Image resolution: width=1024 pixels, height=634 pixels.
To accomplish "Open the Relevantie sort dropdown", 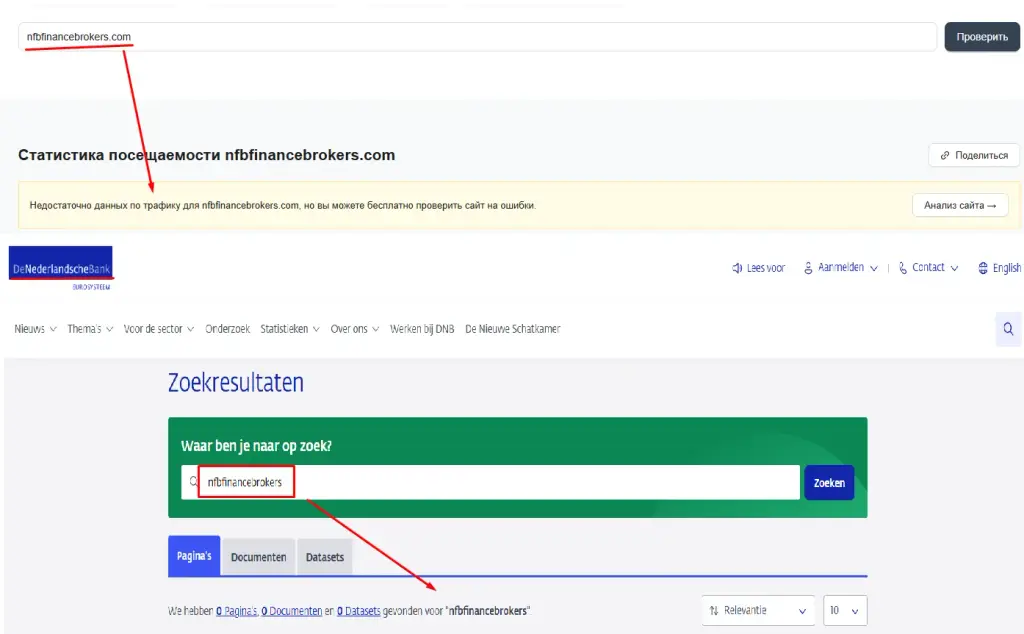I will tap(758, 610).
